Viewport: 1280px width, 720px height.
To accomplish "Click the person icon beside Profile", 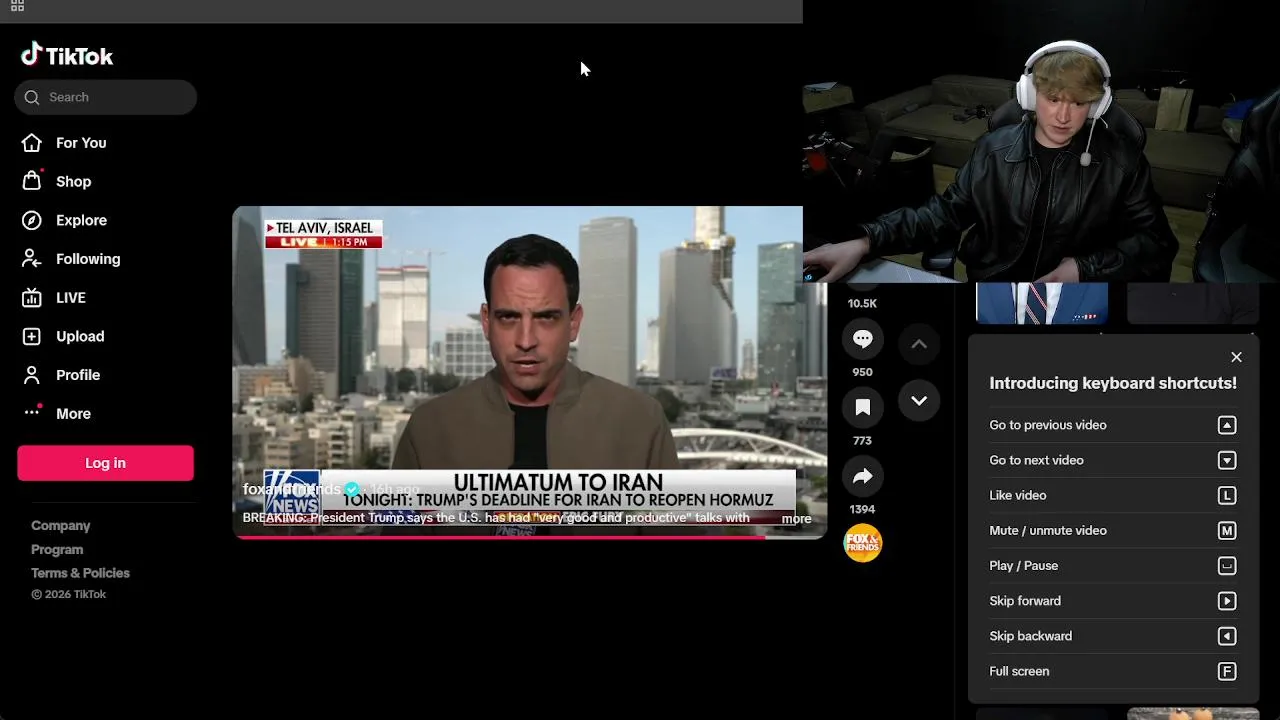I will pos(32,375).
